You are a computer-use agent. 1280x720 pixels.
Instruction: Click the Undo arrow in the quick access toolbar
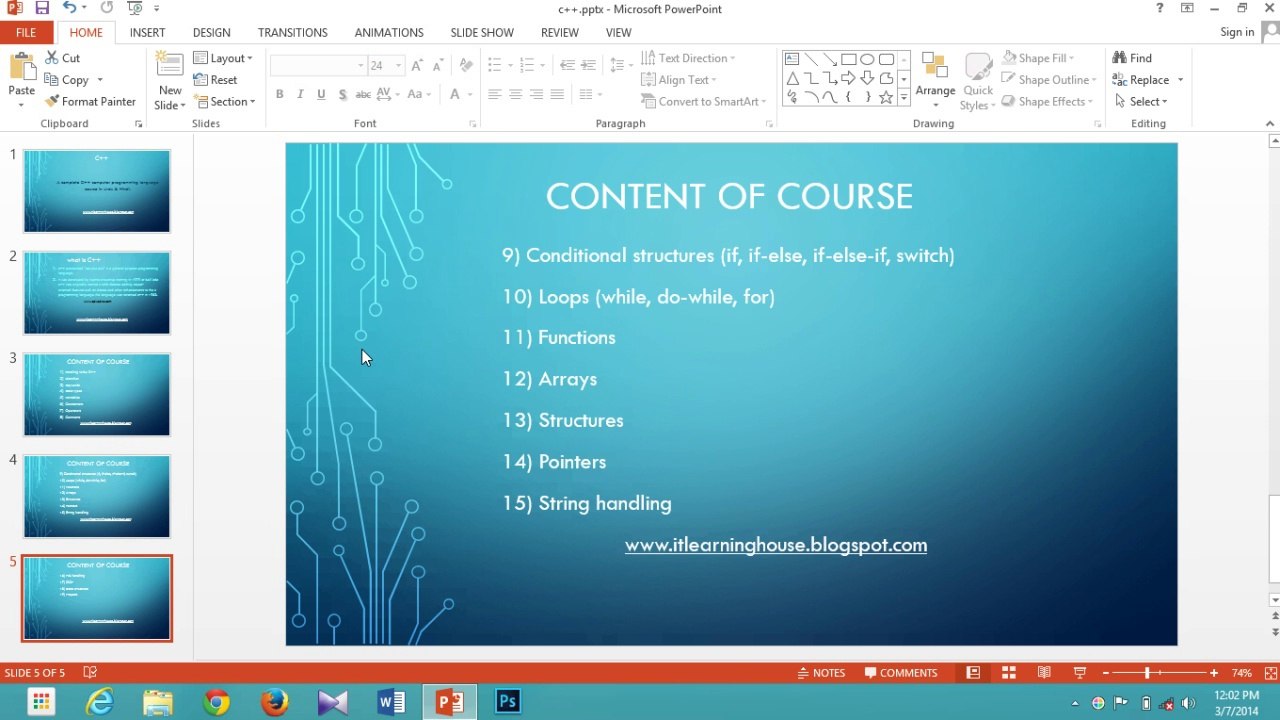68,8
